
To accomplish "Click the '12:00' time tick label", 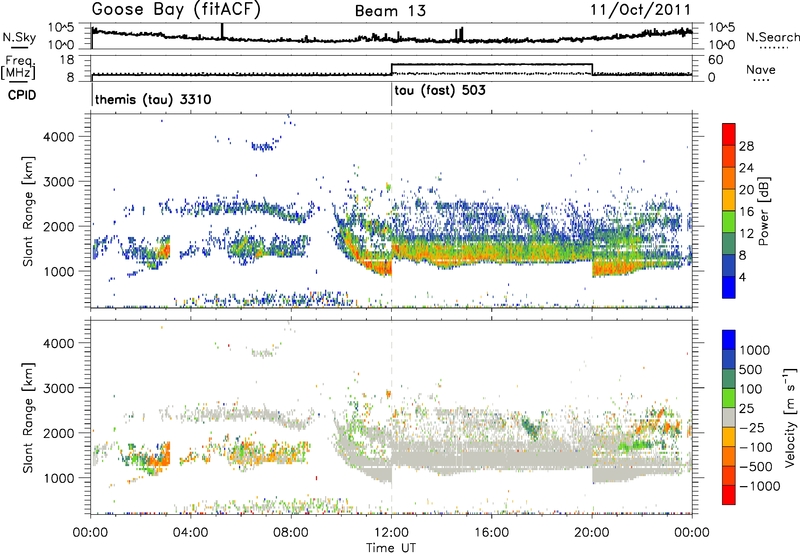I will [391, 532].
